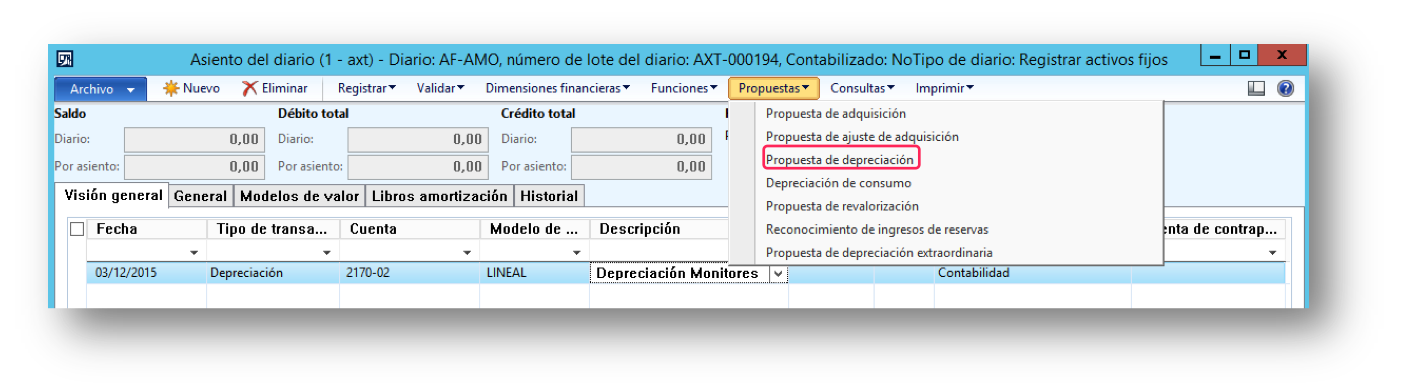
Task: Choose Propuesta de adquisición menu entry
Action: 835,113
